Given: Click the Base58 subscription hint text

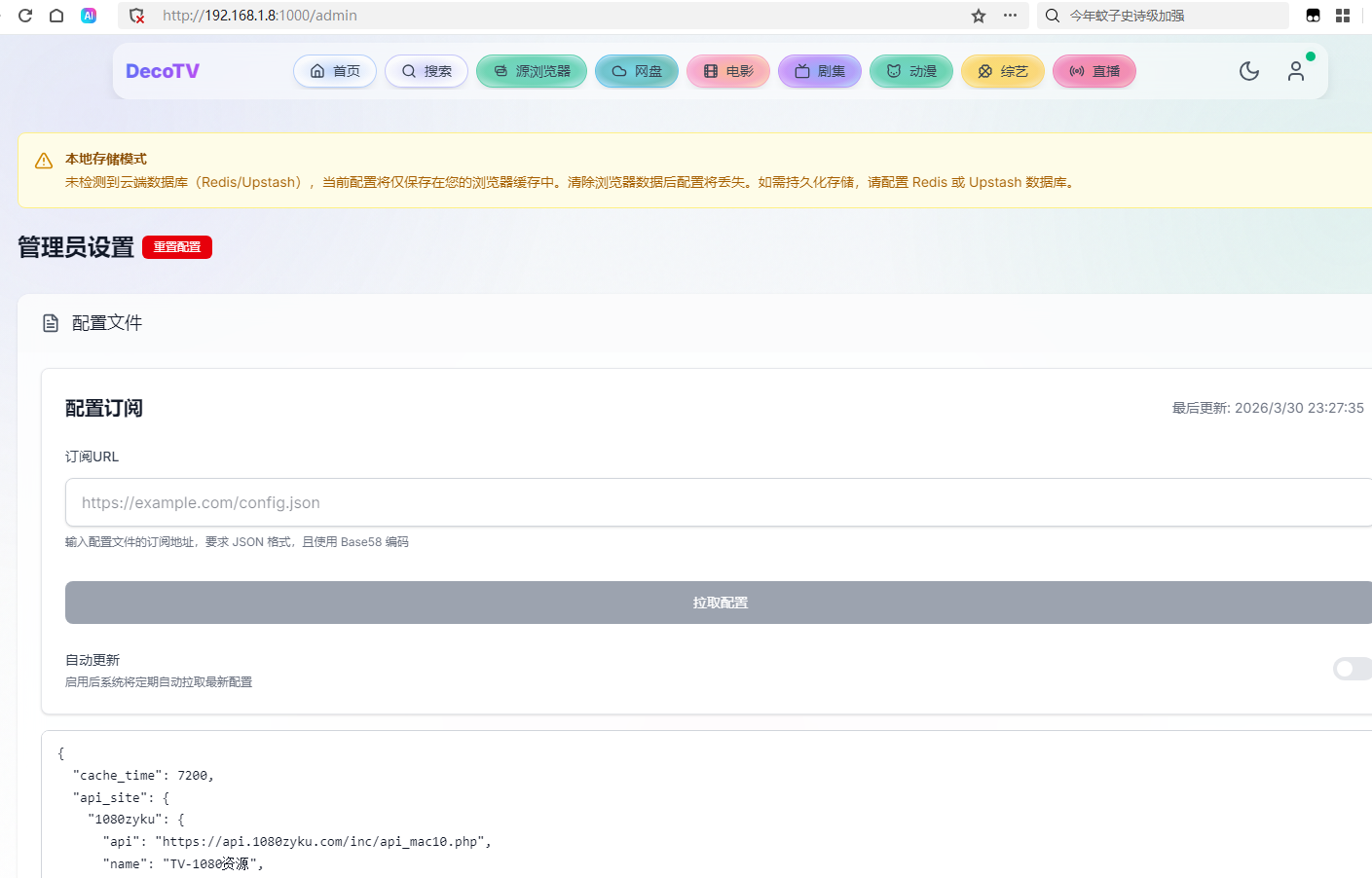Looking at the screenshot, I should [x=237, y=542].
